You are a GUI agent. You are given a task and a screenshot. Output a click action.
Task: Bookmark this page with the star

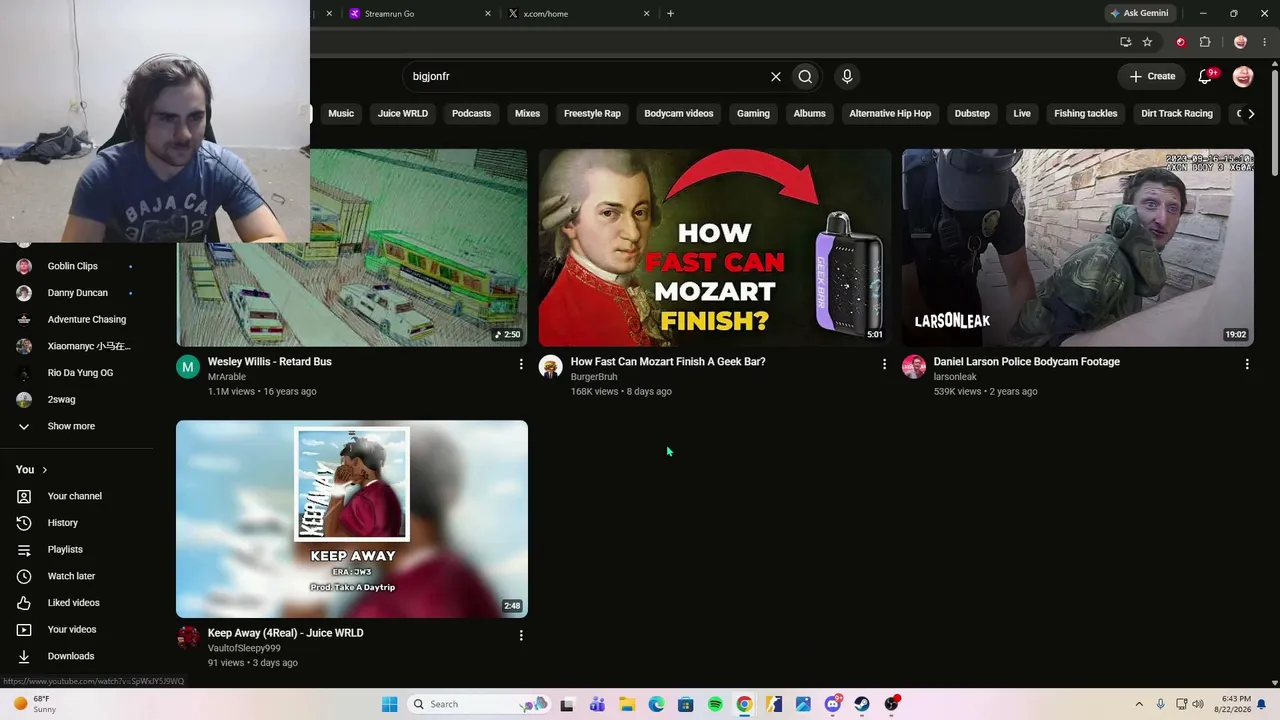[x=1147, y=42]
